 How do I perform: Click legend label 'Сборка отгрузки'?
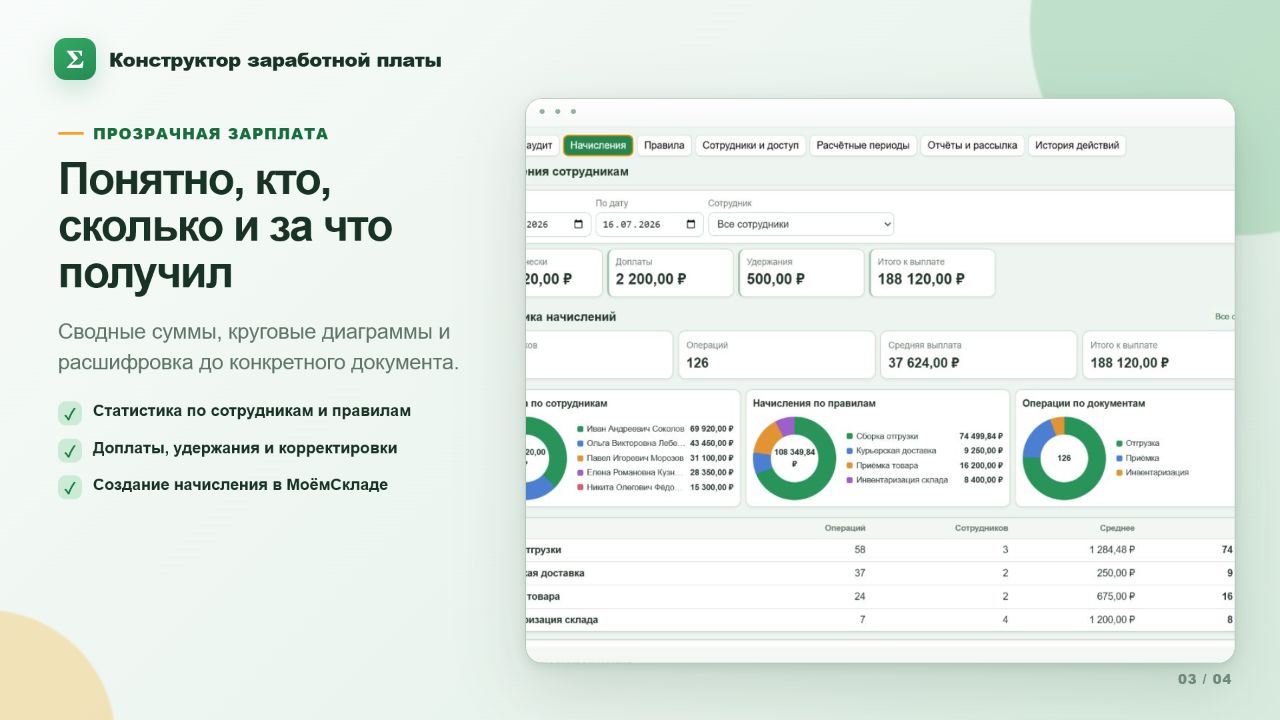coord(887,436)
